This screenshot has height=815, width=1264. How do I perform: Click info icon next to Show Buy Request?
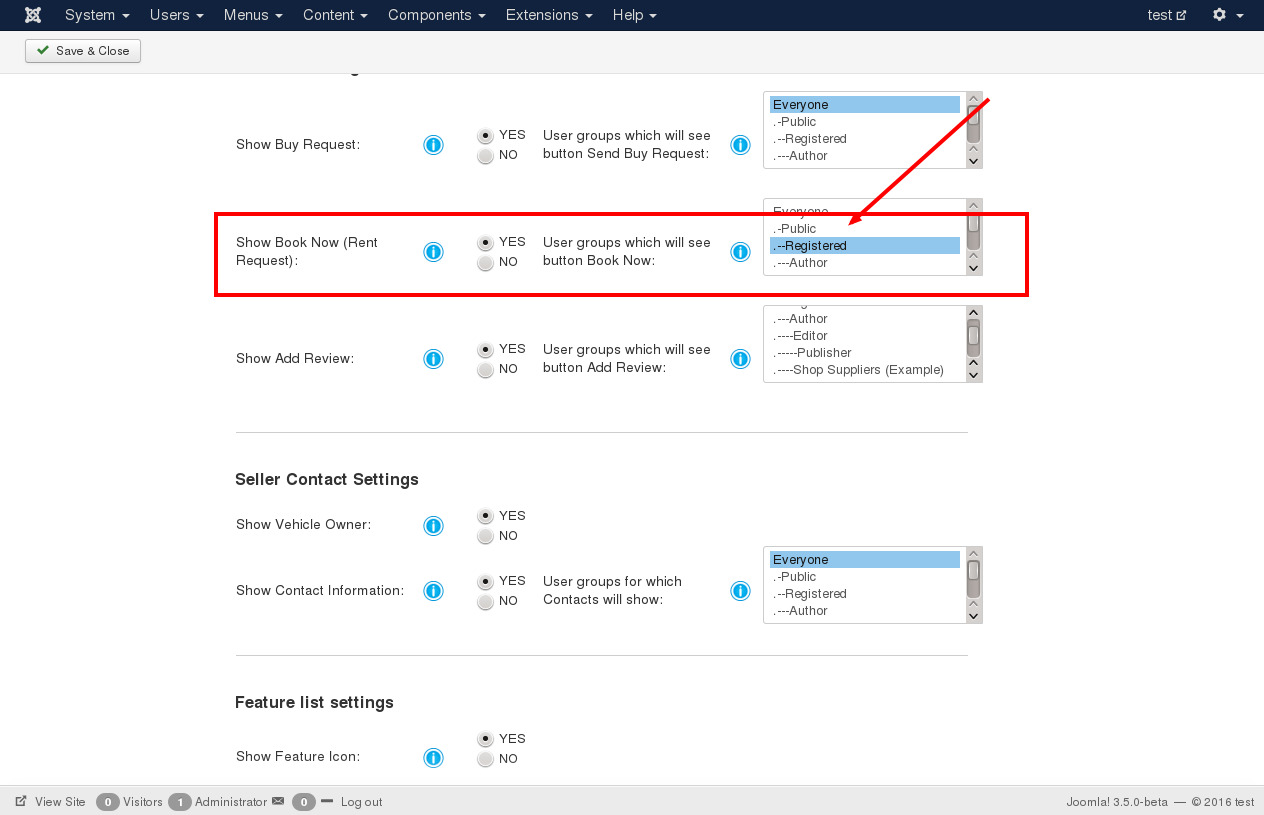pos(433,145)
